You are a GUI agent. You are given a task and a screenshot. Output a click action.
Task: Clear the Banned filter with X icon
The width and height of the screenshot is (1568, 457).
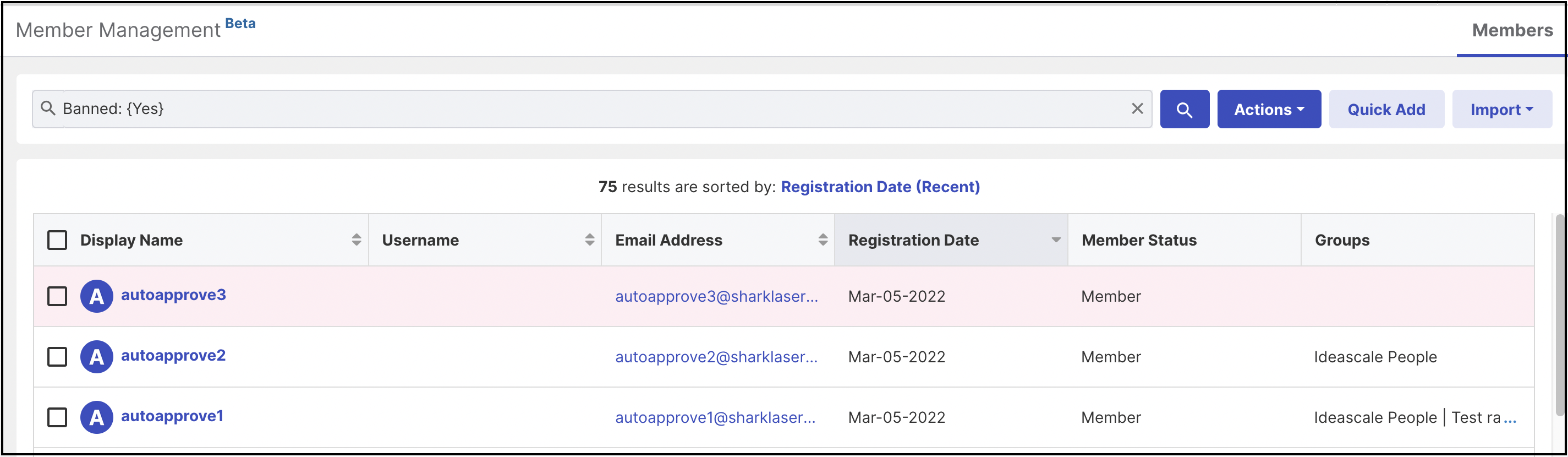(x=1137, y=108)
